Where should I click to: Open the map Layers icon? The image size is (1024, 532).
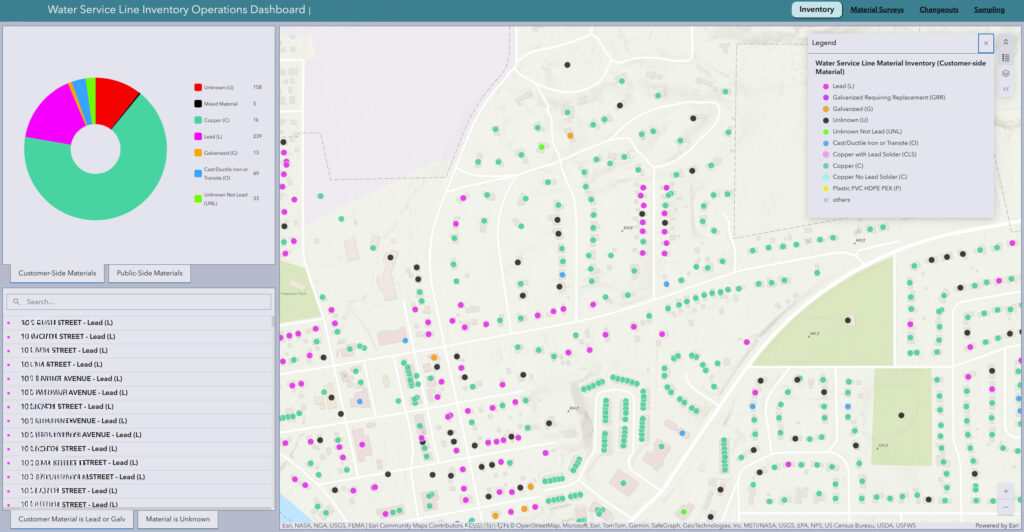(1006, 73)
